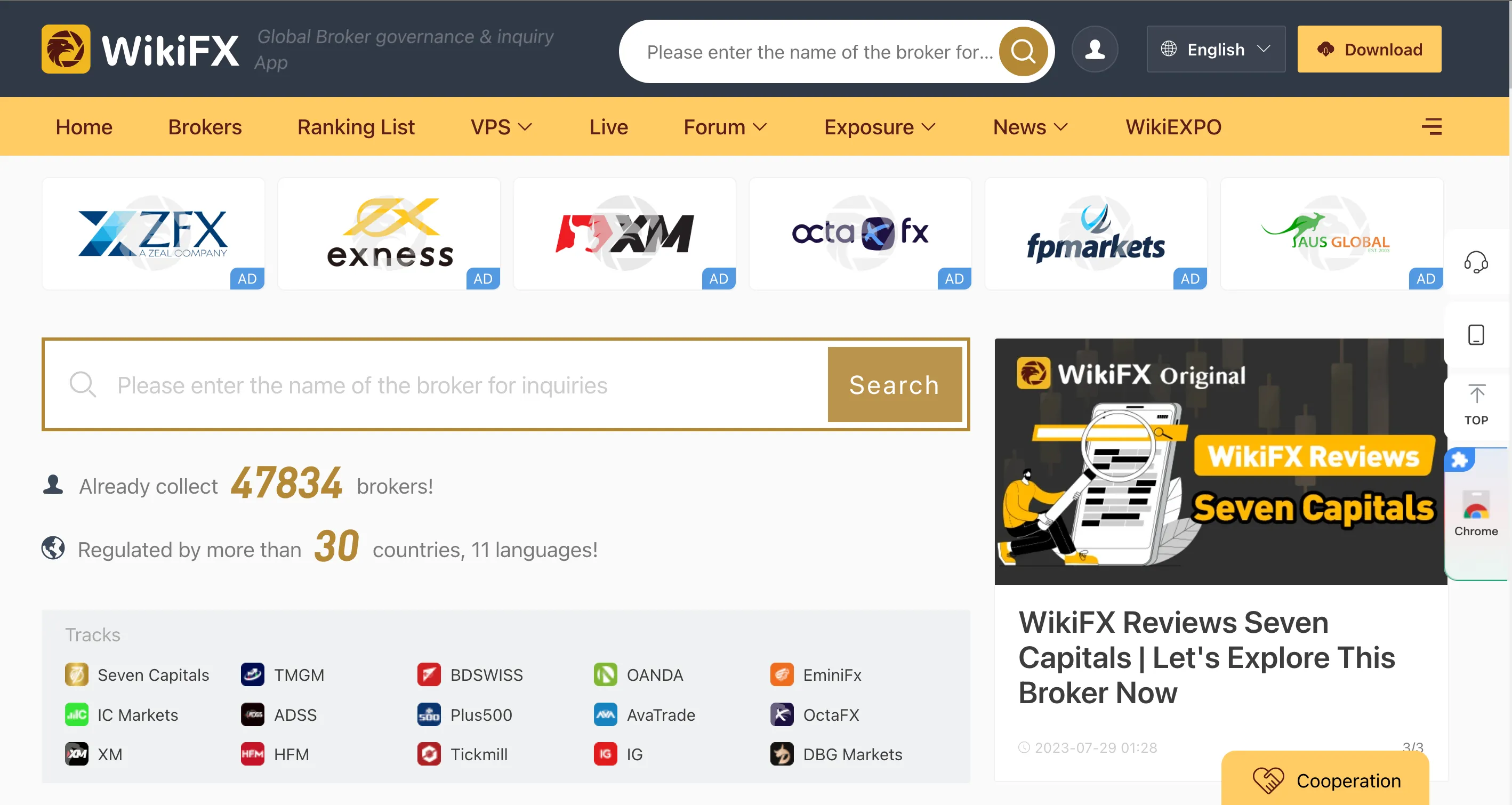This screenshot has height=805, width=1512.
Task: Open the English language dropdown
Action: (x=1216, y=49)
